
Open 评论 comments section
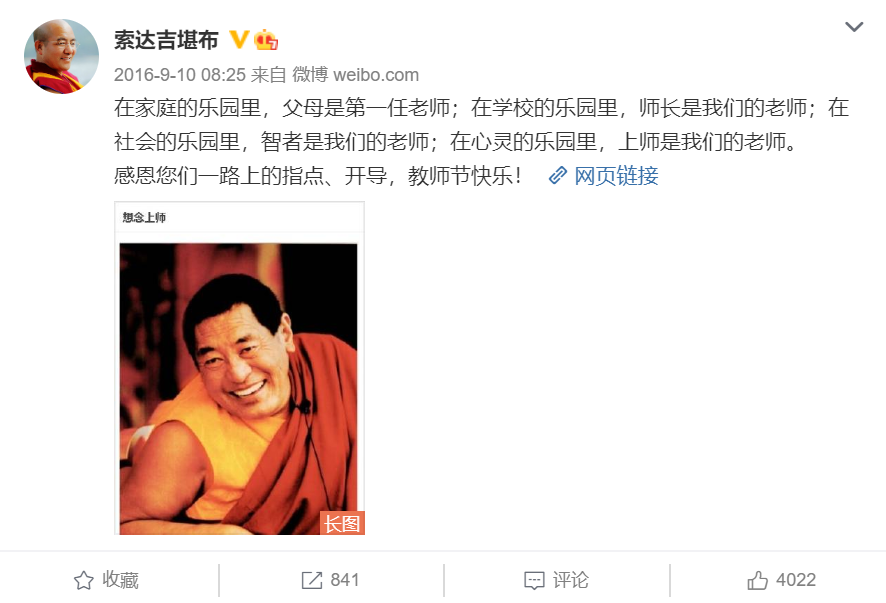(570, 580)
